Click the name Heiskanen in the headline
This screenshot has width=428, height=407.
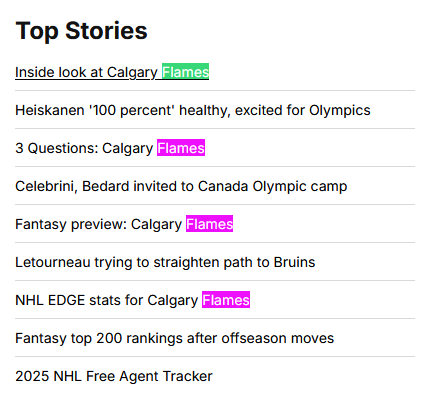click(x=50, y=110)
